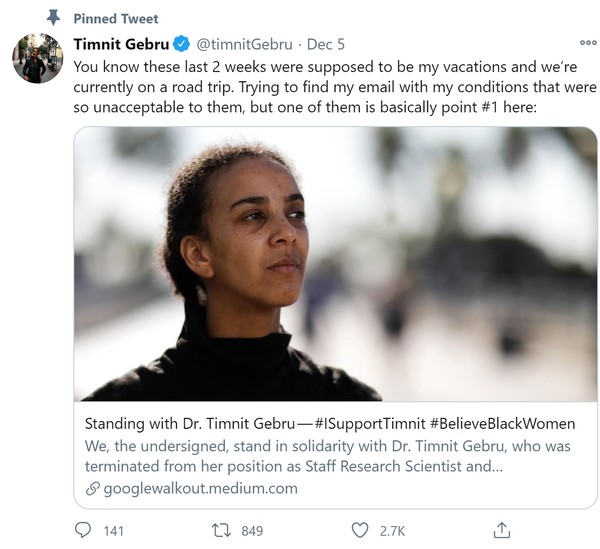Click the 2.7K likes count
Viewport: 600px width, 549px height.
point(391,531)
